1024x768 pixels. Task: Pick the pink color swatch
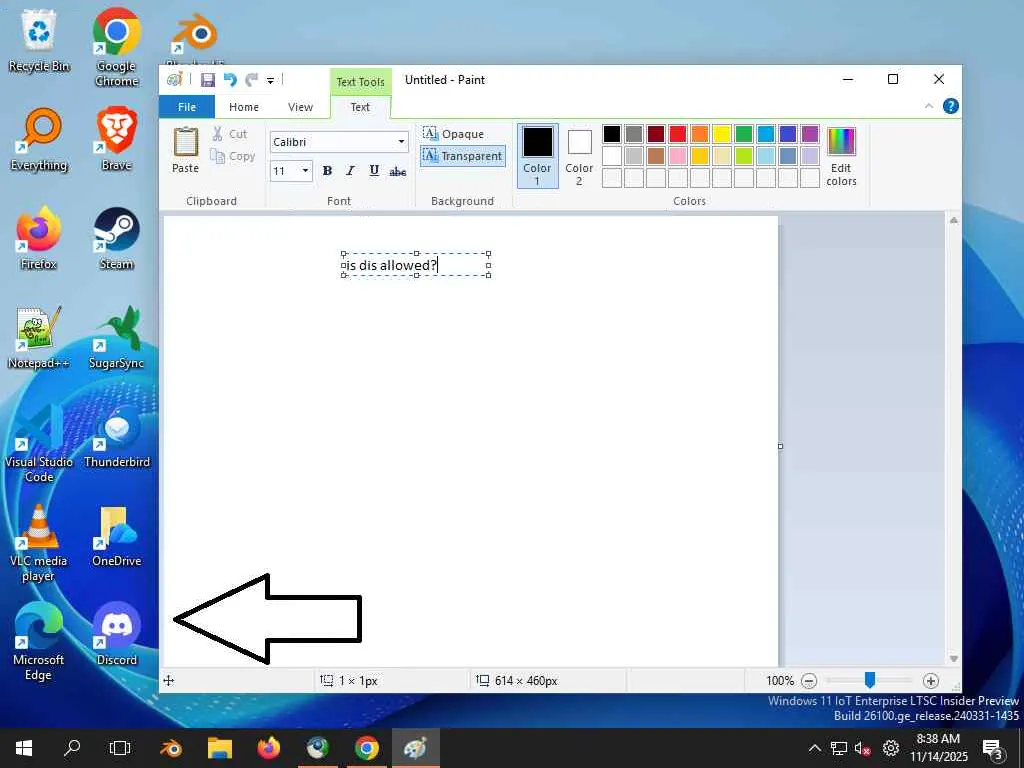(x=678, y=155)
